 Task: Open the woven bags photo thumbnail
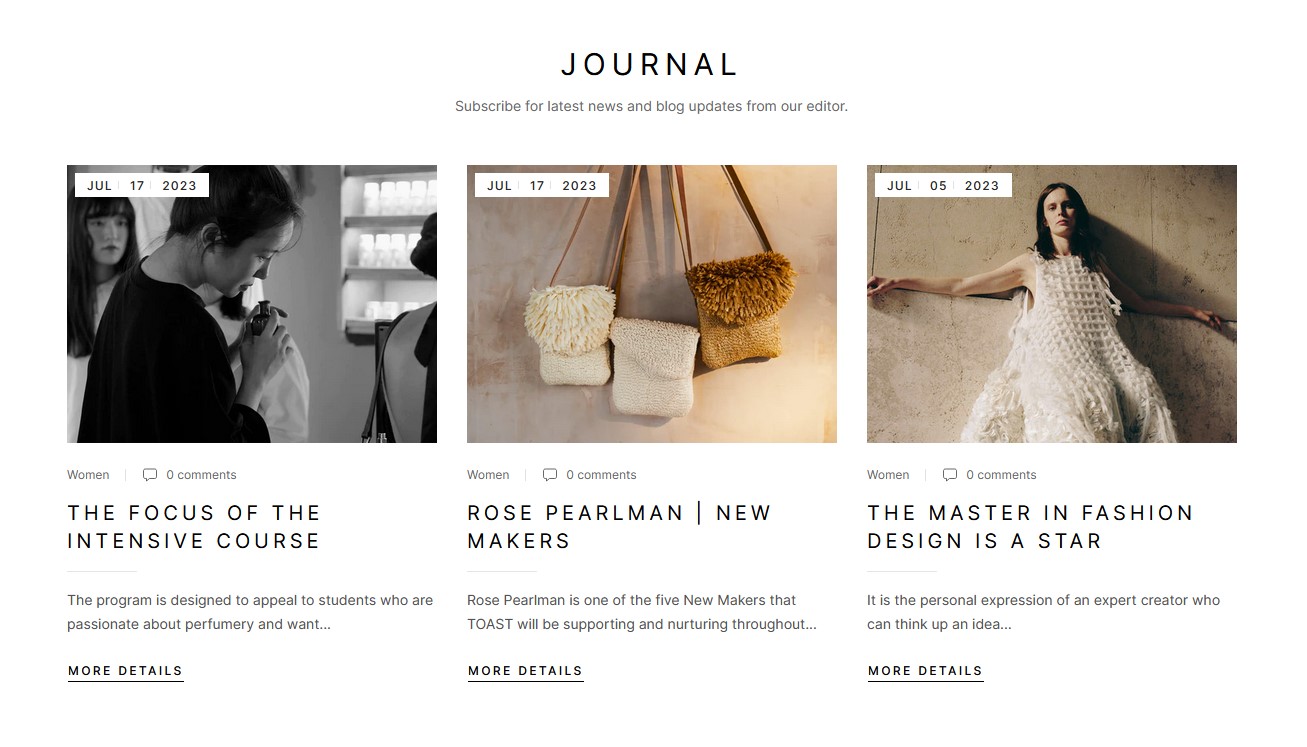pos(652,304)
